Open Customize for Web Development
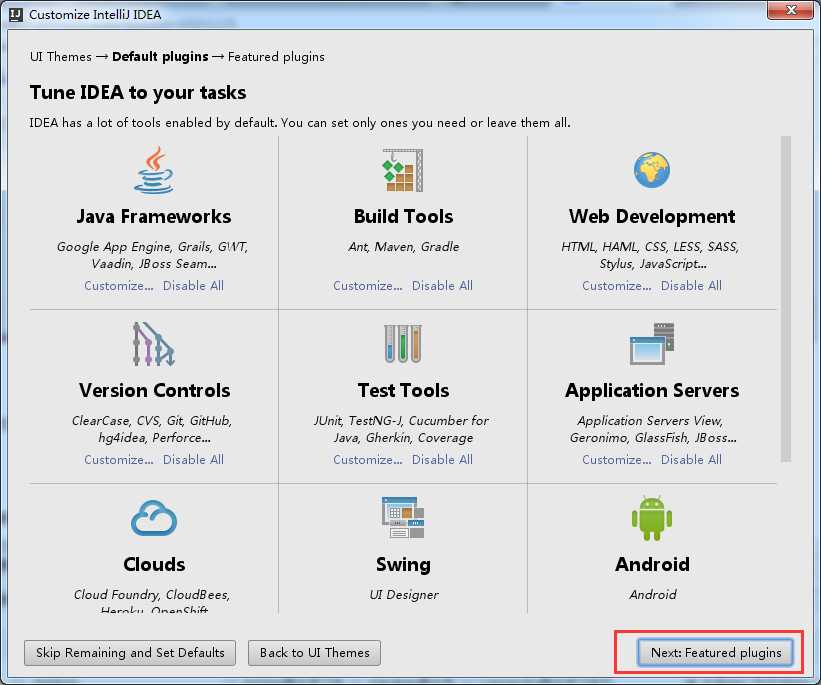This screenshot has width=821, height=685. tap(617, 286)
